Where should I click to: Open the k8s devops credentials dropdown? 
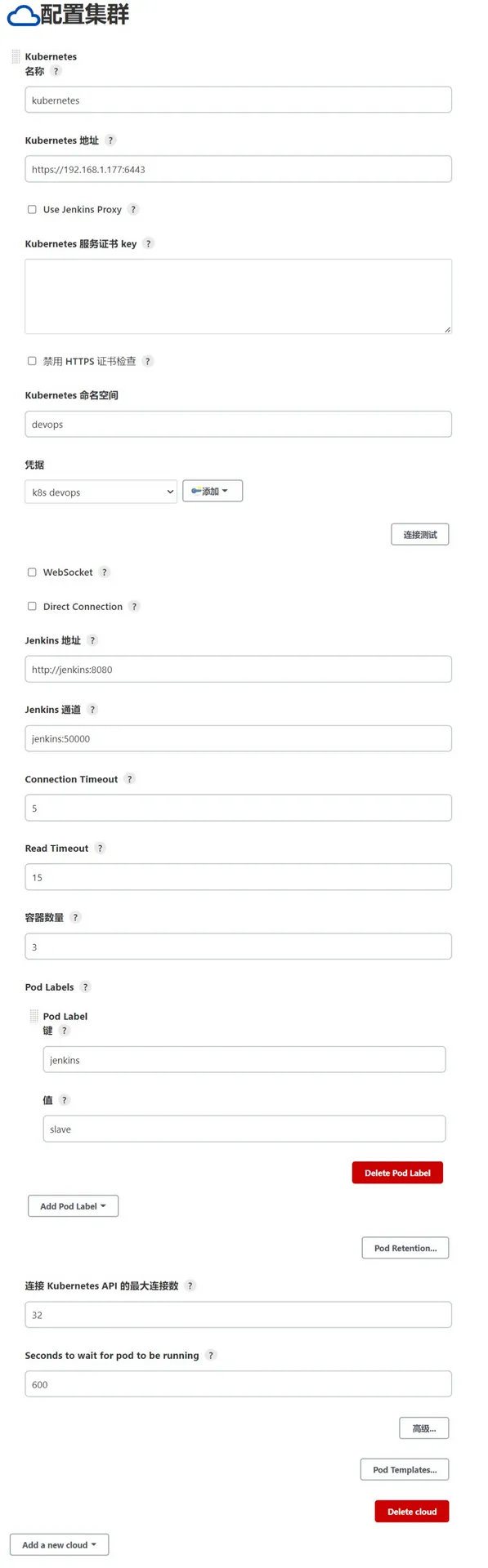click(x=101, y=492)
